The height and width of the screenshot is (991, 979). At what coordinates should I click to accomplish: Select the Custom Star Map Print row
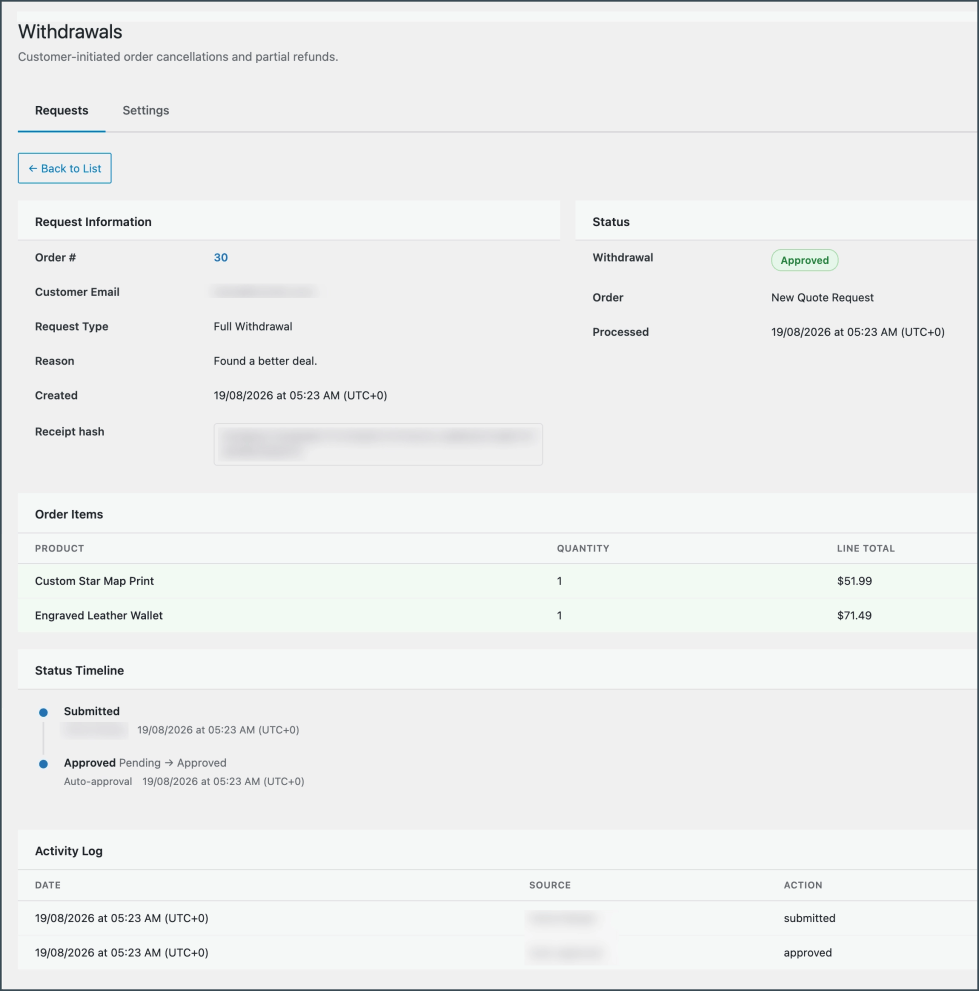pyautogui.click(x=497, y=581)
